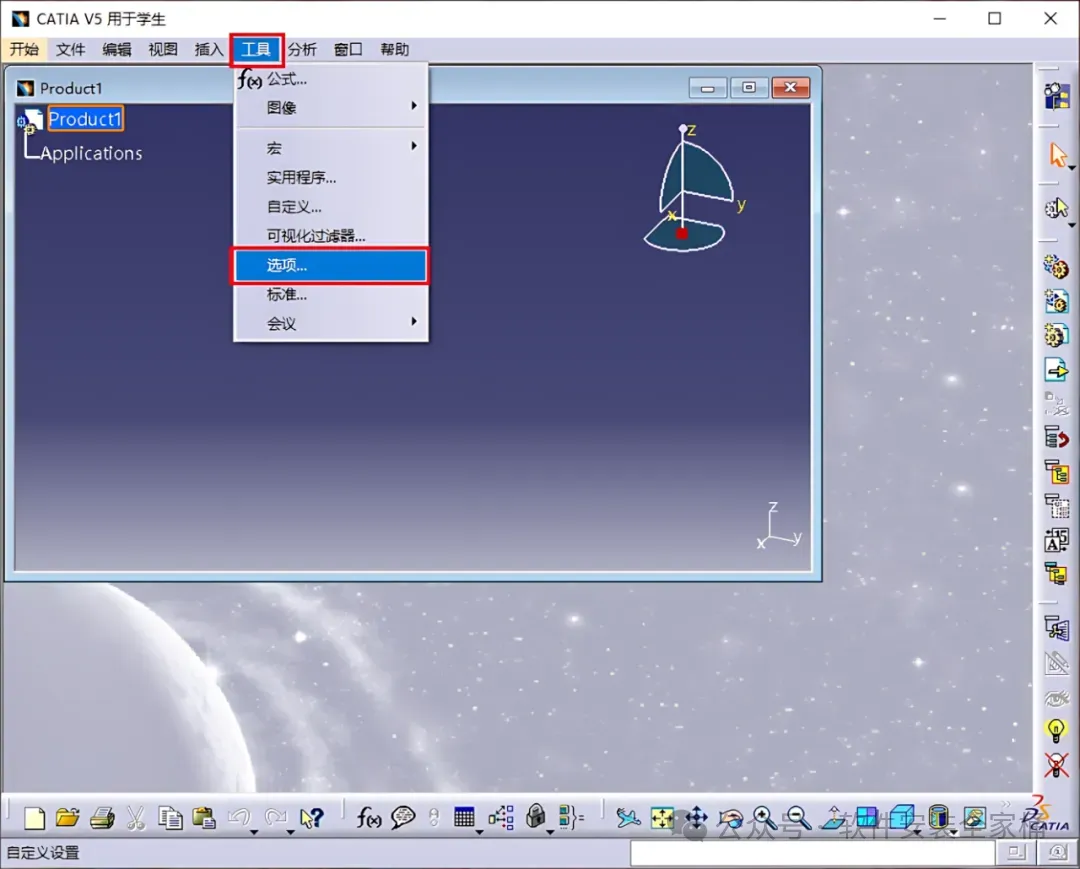This screenshot has width=1080, height=869.
Task: Open Design Table dropdown arrow
Action: [479, 833]
